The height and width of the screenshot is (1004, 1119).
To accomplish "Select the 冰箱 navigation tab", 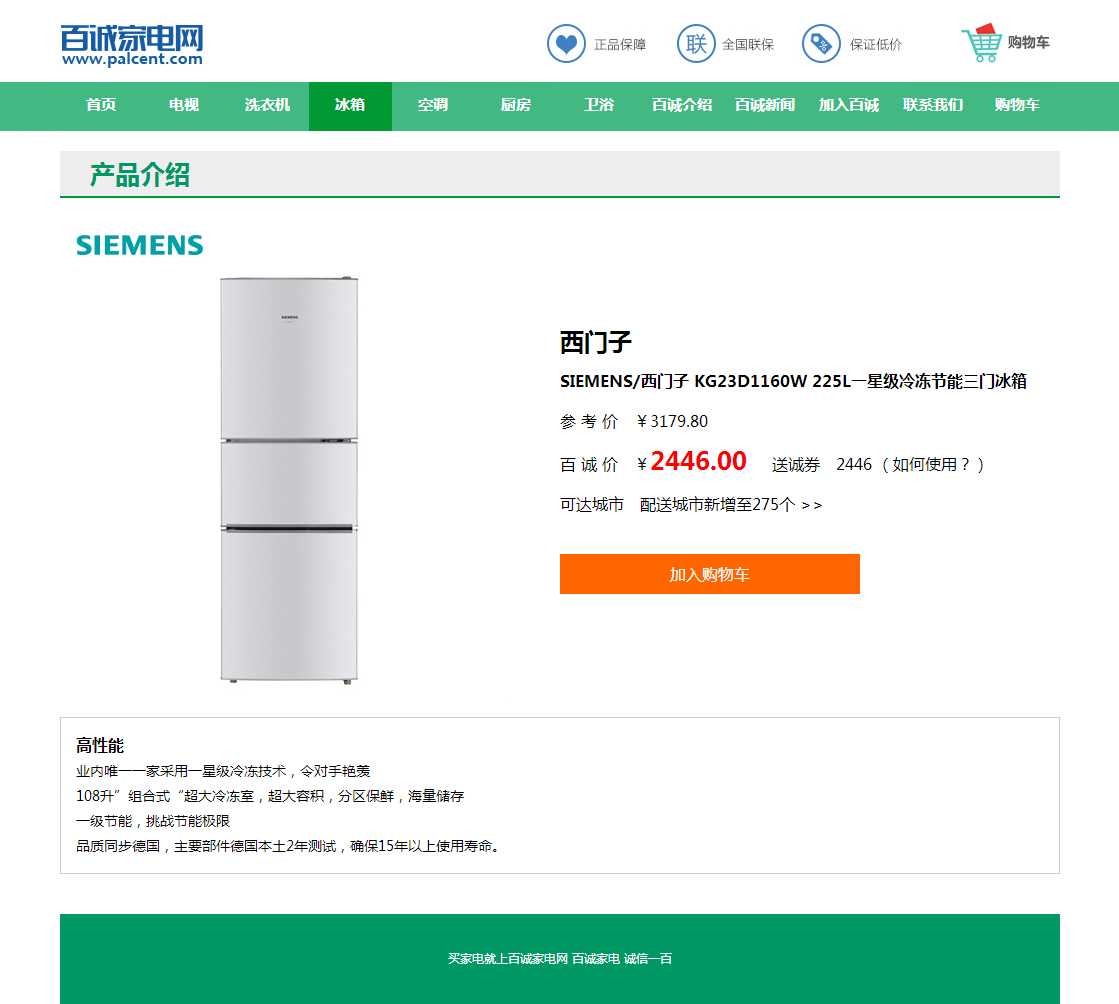I will 350,105.
